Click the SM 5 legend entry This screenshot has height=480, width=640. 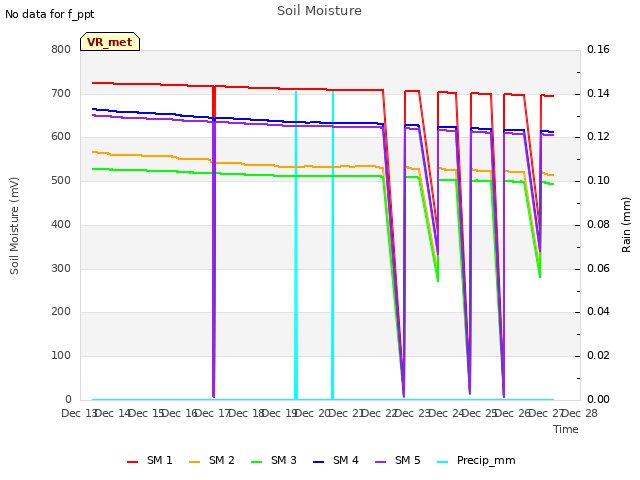point(398,460)
